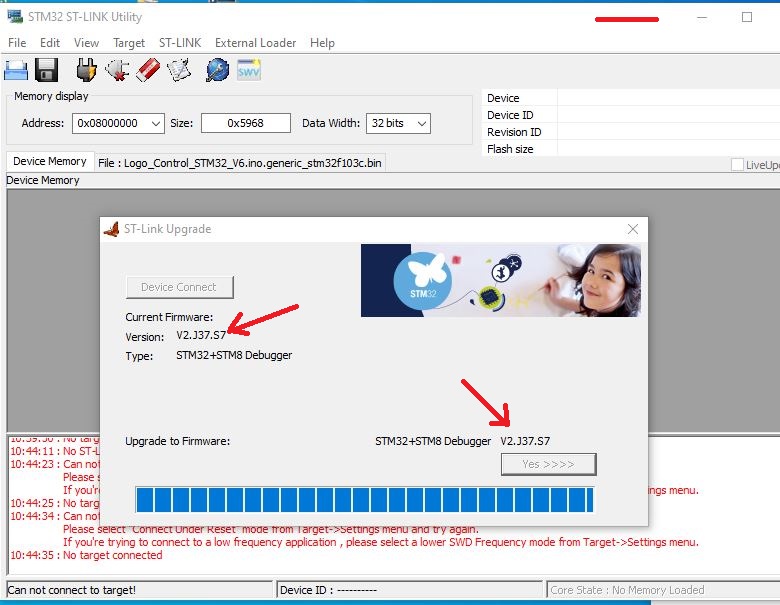Click the Device Connect button
This screenshot has height=605, width=780.
coord(179,287)
